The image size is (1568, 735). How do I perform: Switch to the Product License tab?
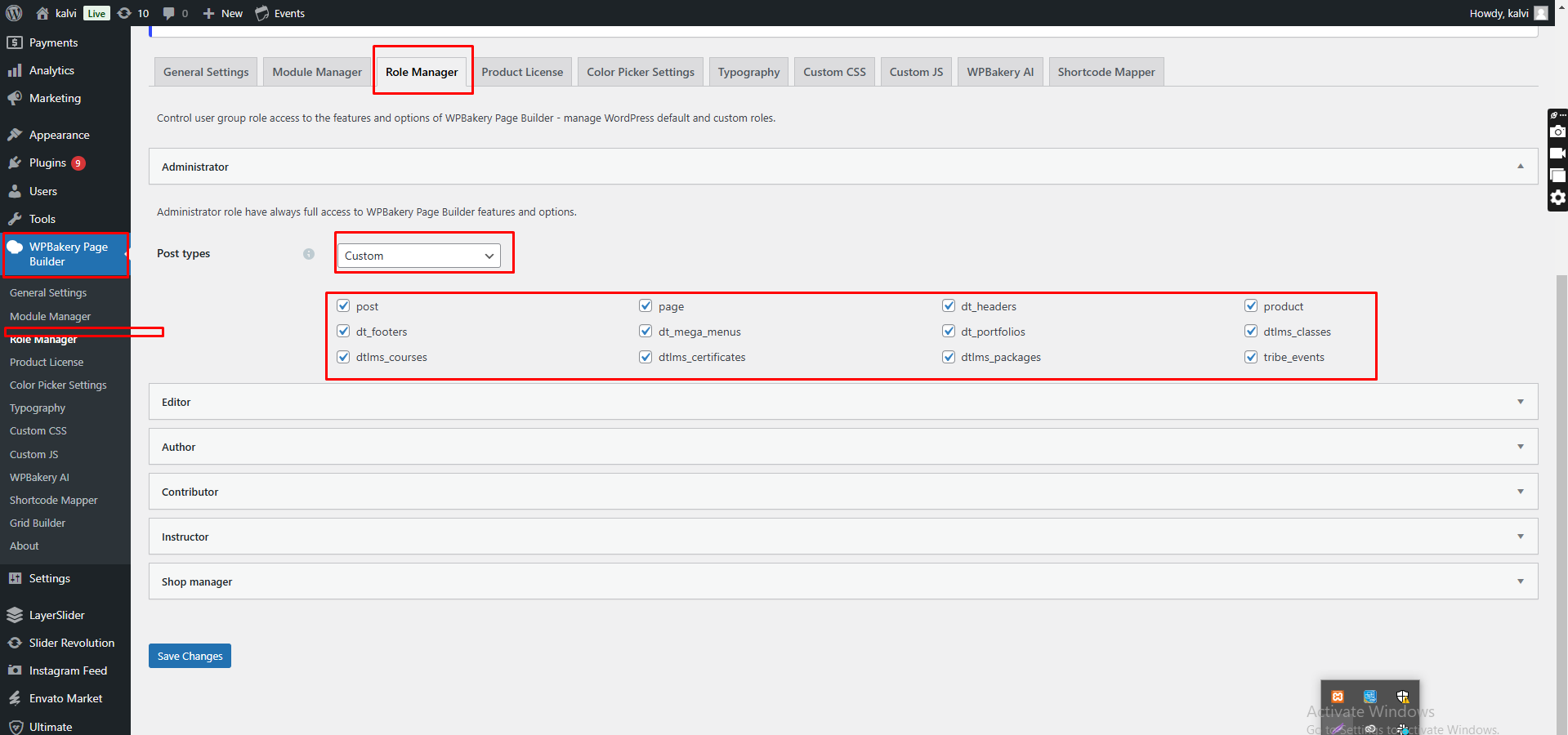[x=522, y=72]
